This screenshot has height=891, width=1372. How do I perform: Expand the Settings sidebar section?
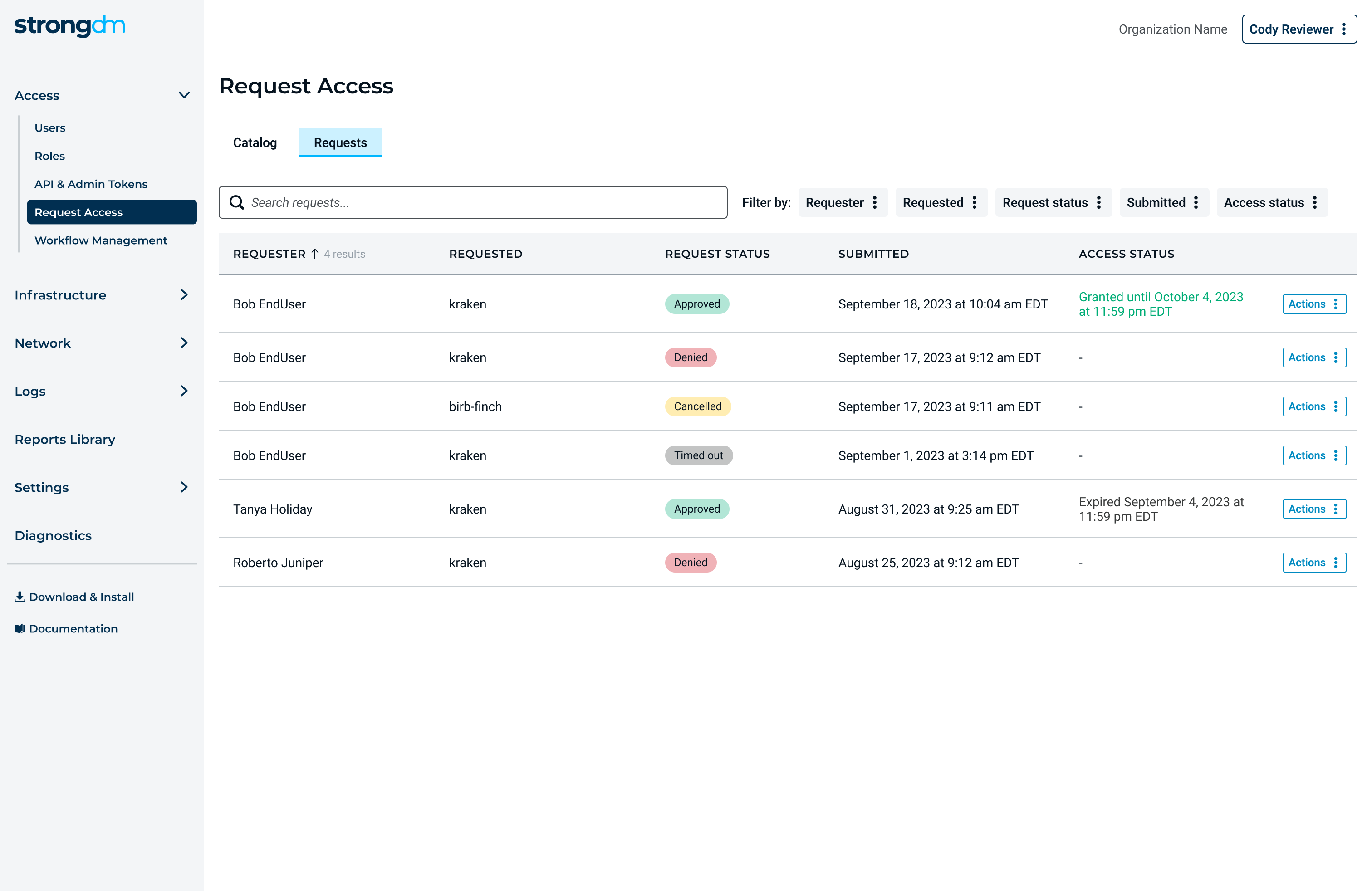coord(184,487)
